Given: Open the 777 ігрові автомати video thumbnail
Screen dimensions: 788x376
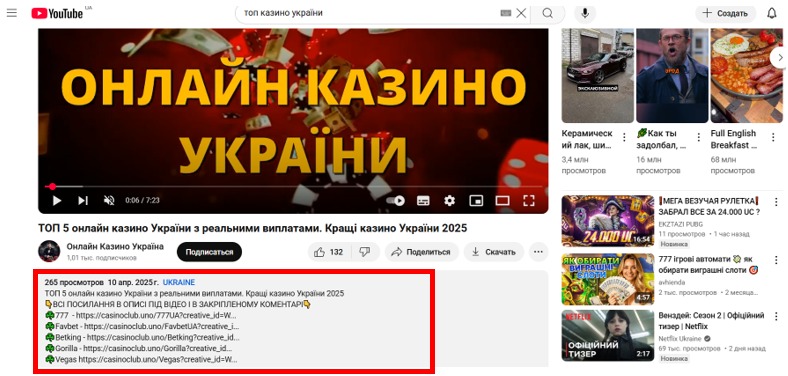Looking at the screenshot, I should tap(608, 279).
